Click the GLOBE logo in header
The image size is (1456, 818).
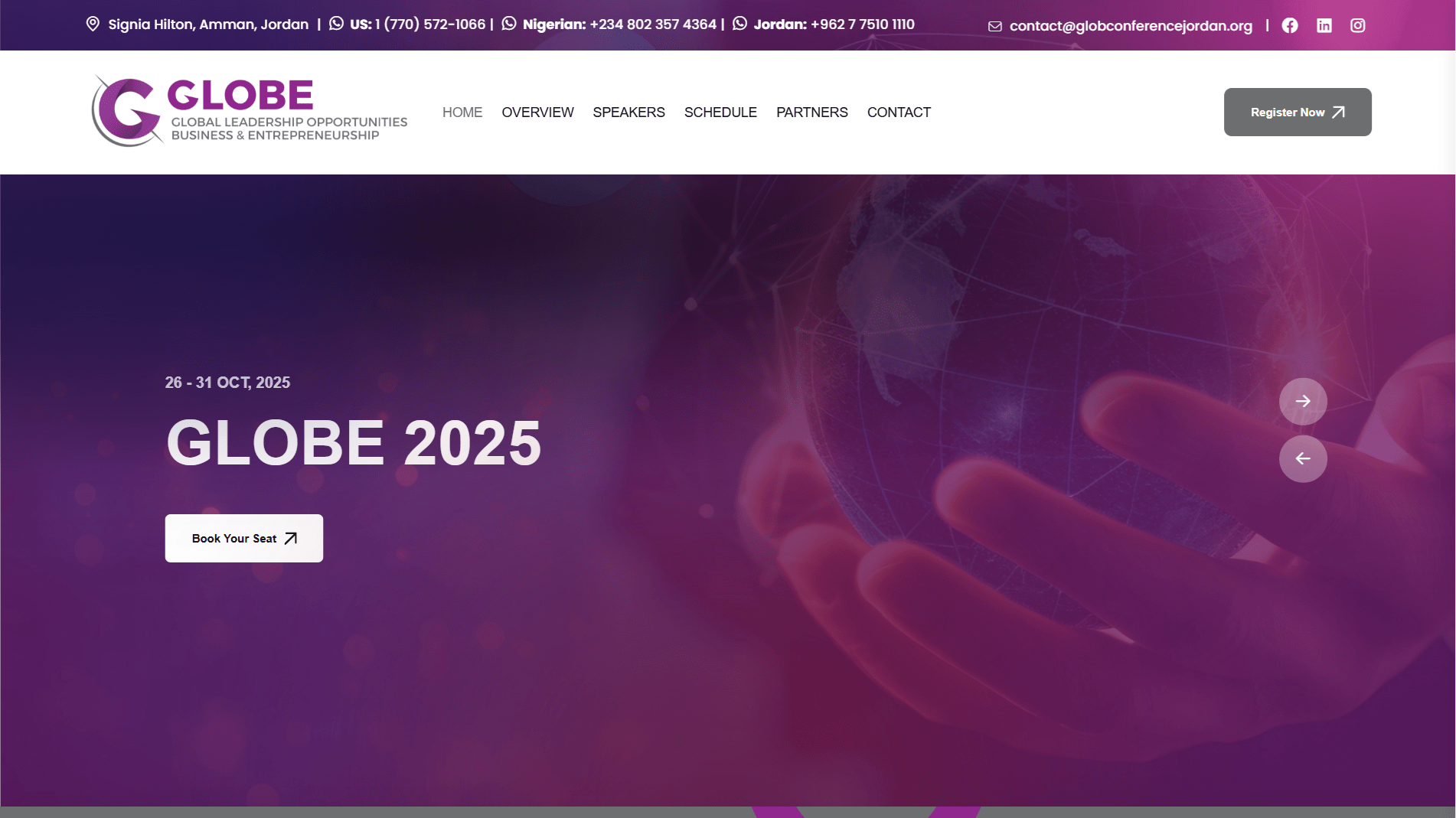pos(250,112)
